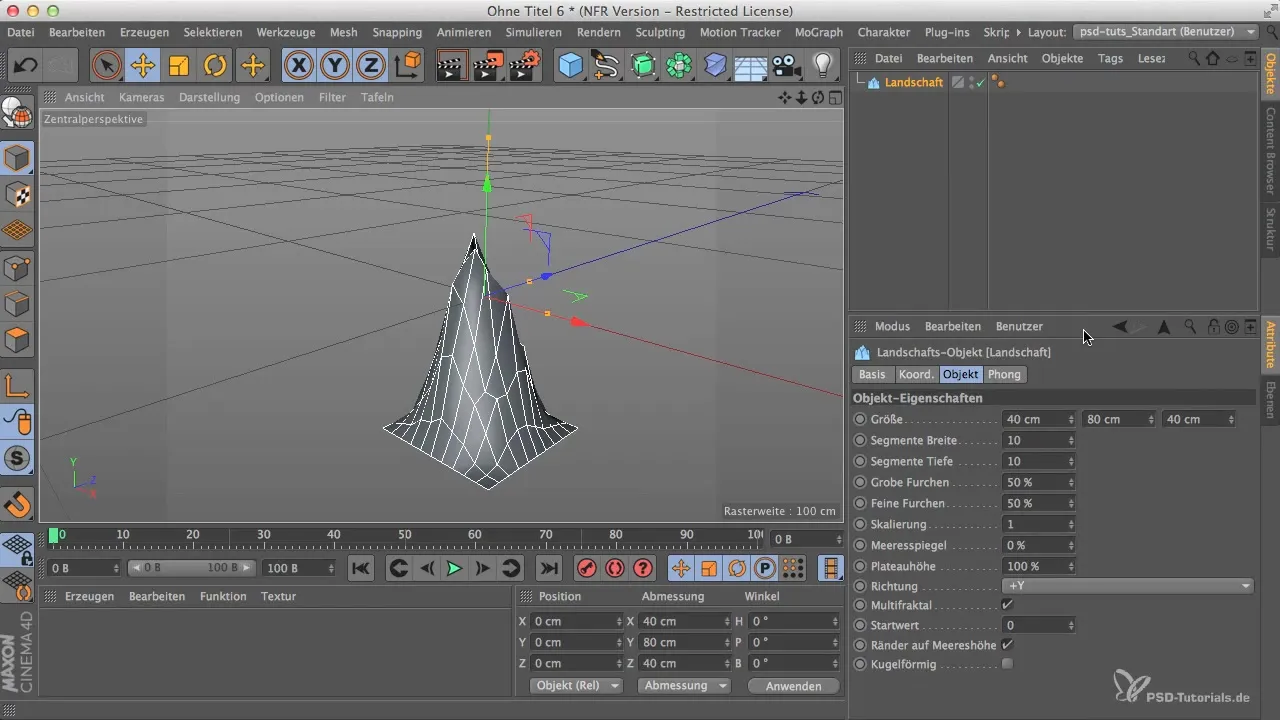
Task: Open the Attribute side tab
Action: click(1270, 345)
